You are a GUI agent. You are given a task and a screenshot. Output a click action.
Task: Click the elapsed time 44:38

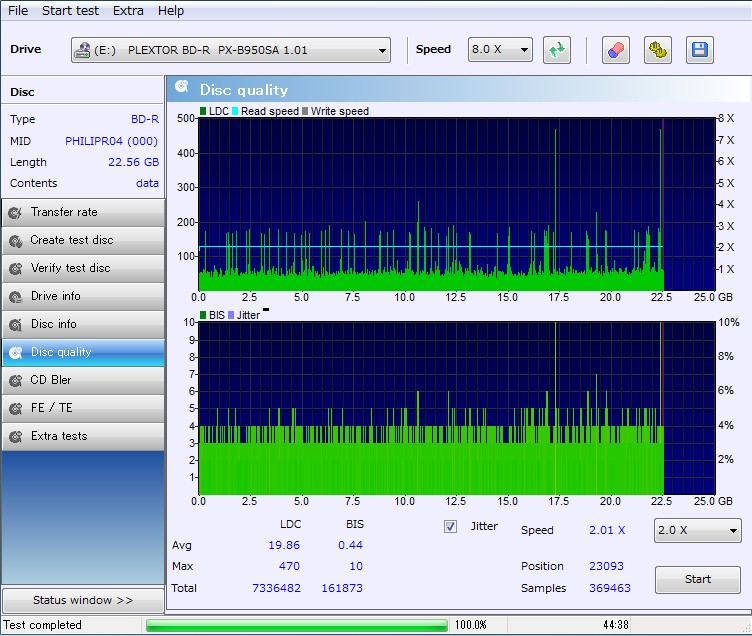616,625
